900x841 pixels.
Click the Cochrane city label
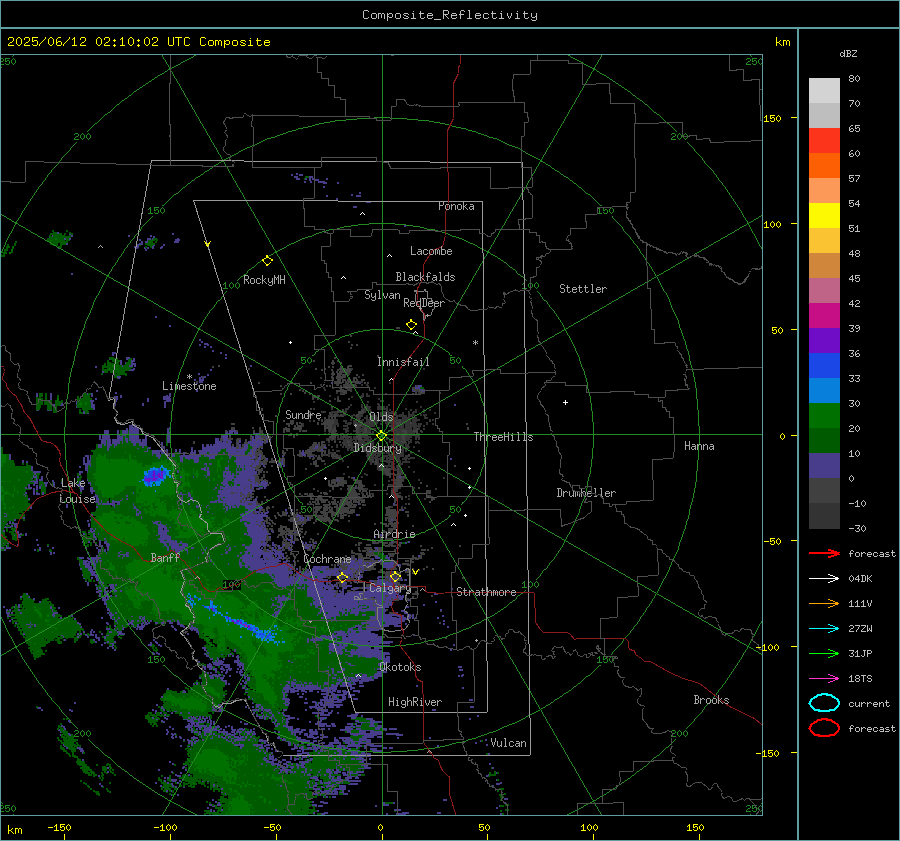click(327, 559)
